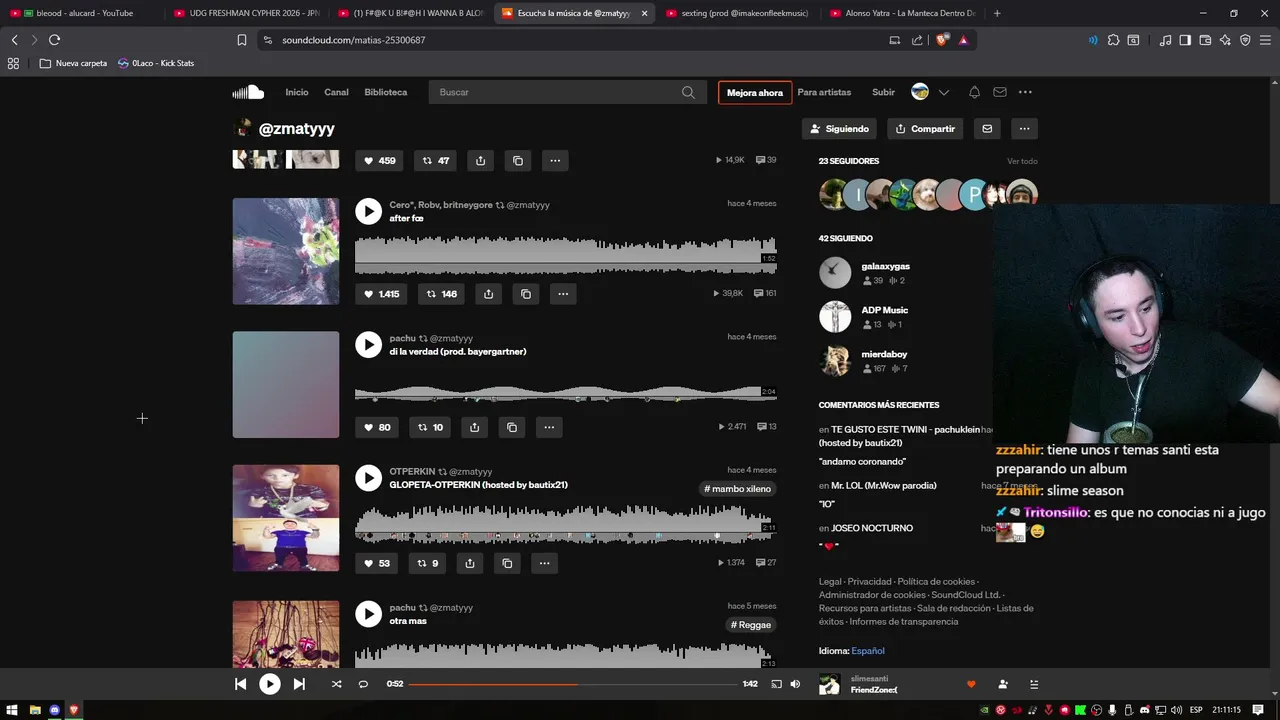Screen dimensions: 1280x720
Task: Share the 'GLOPETA-OTPERKIN' track
Action: (x=470, y=563)
